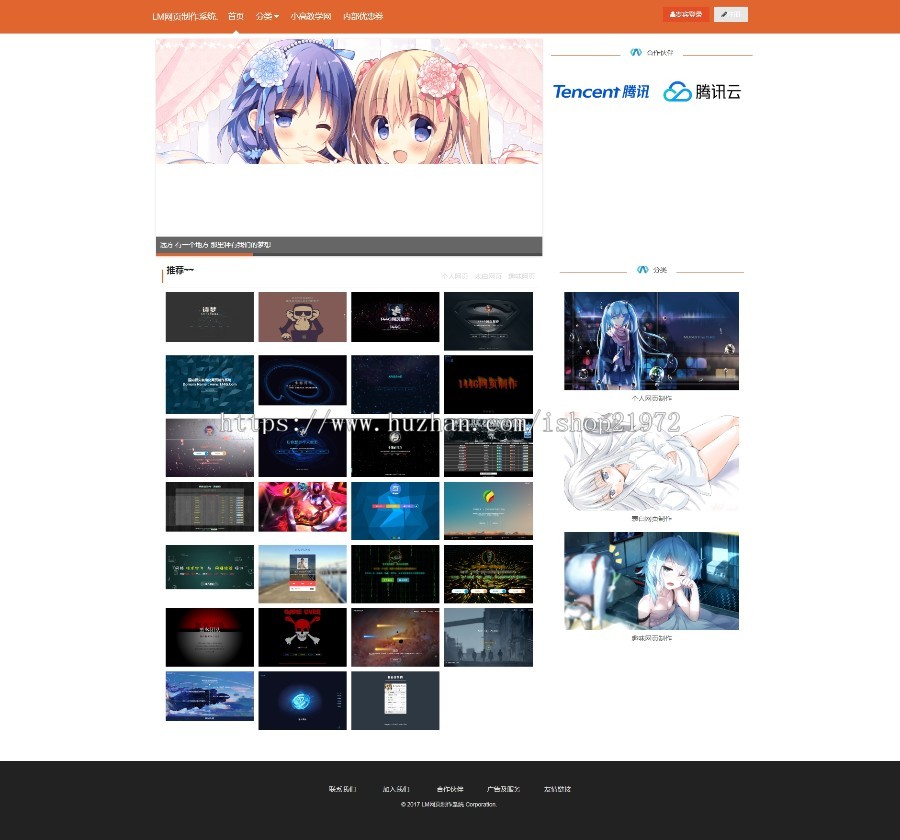Go to the 首页 nav tab

click(x=236, y=16)
